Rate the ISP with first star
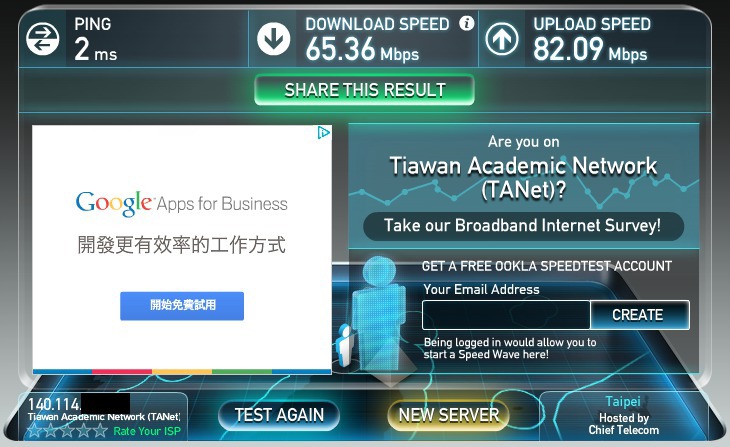The width and height of the screenshot is (730, 447). 34,430
